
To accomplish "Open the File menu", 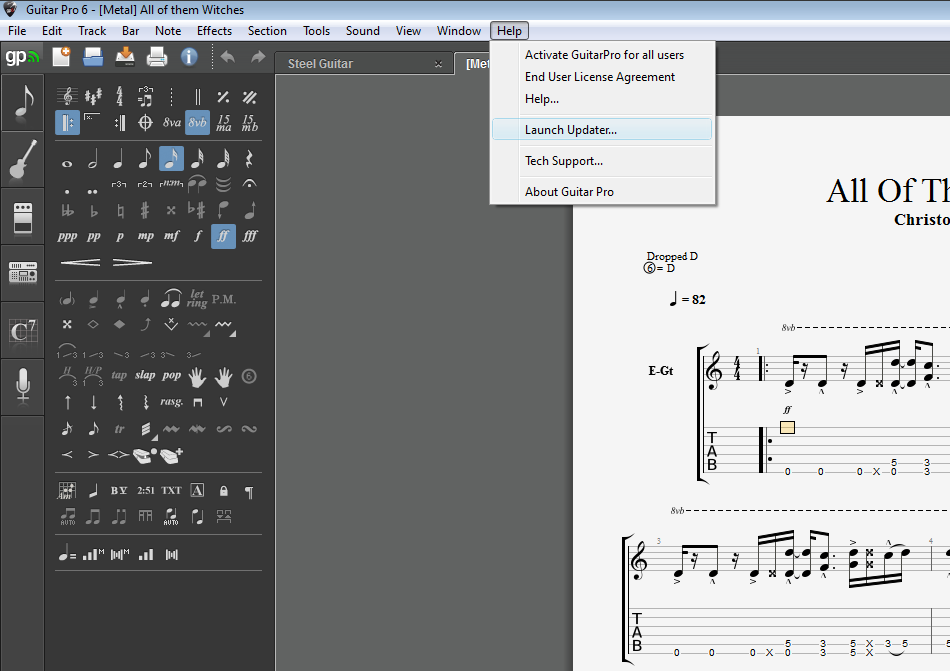I will pos(17,30).
